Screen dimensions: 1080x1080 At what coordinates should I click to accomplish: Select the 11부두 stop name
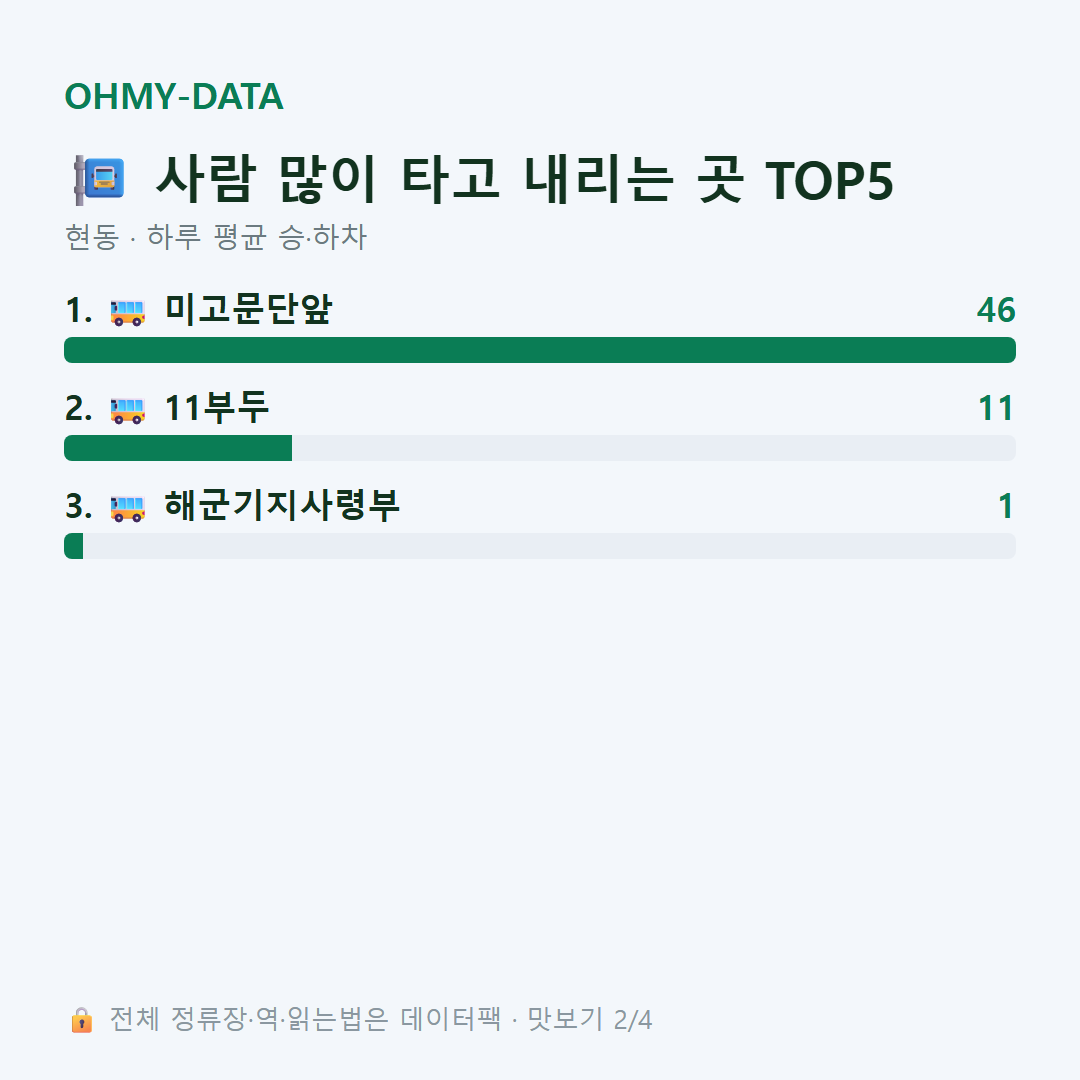pos(216,407)
